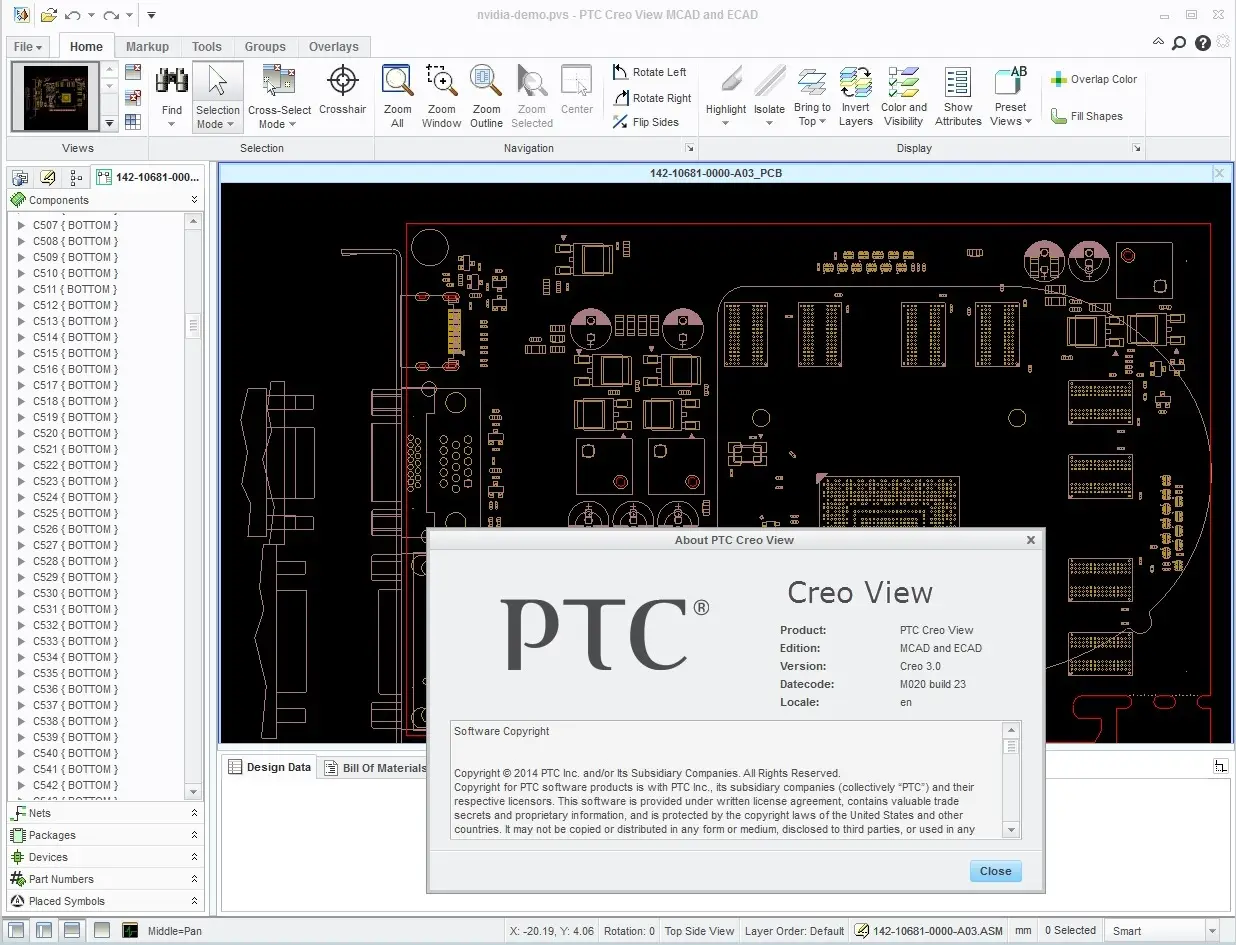Click the components list vertical scrollbar

click(193, 505)
